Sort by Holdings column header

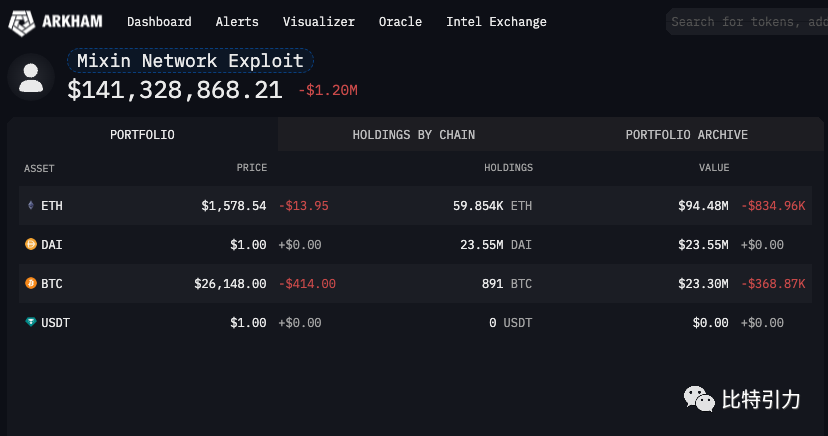pyautogui.click(x=508, y=168)
